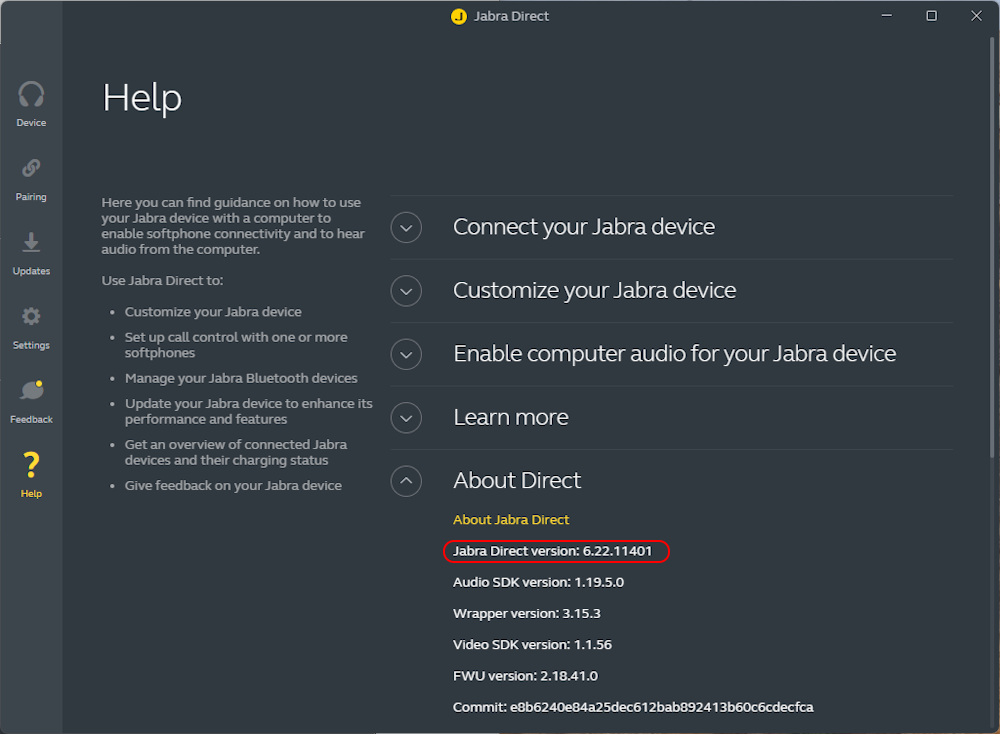The height and width of the screenshot is (734, 1000).
Task: Open the About Jabra Direct link
Action: (x=511, y=520)
